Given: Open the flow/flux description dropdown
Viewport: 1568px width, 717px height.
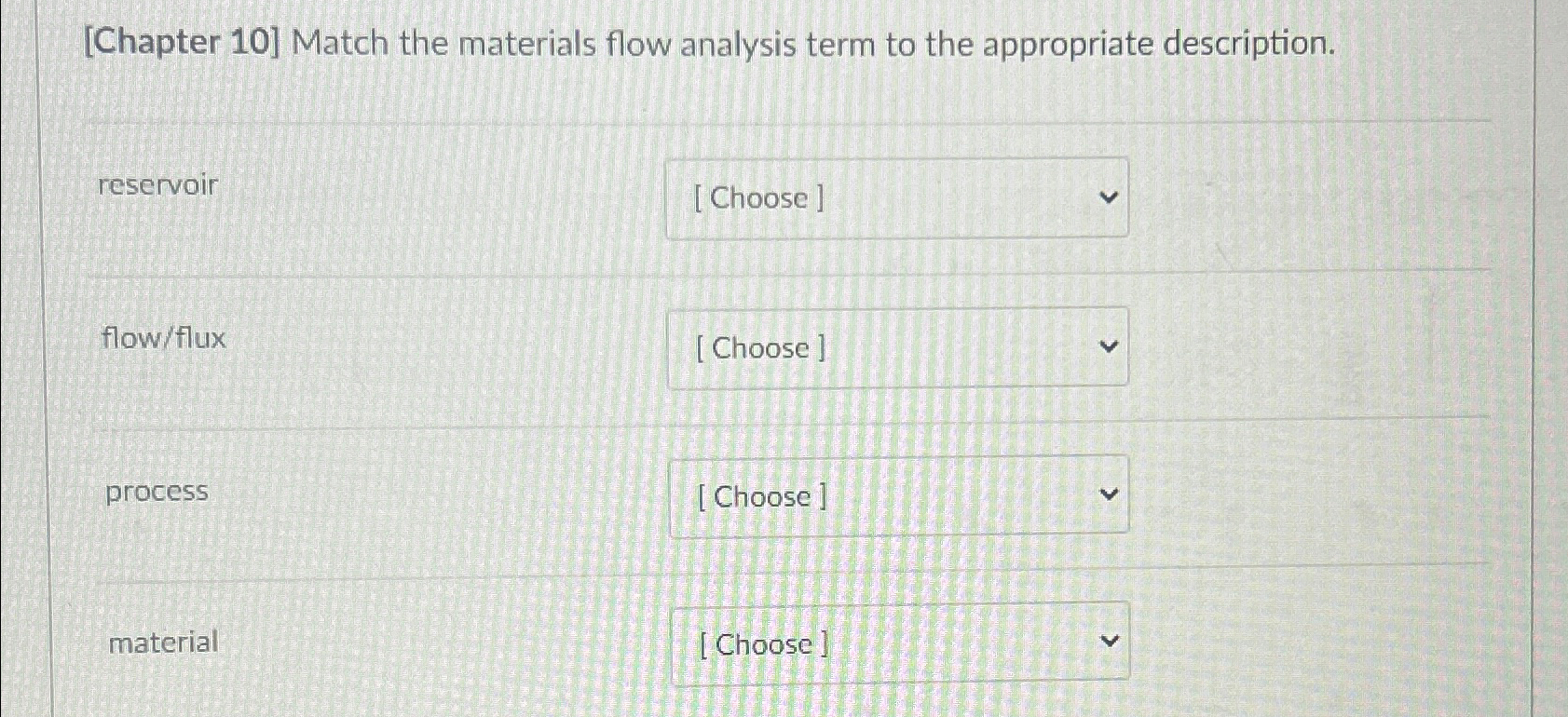Looking at the screenshot, I should (x=897, y=347).
